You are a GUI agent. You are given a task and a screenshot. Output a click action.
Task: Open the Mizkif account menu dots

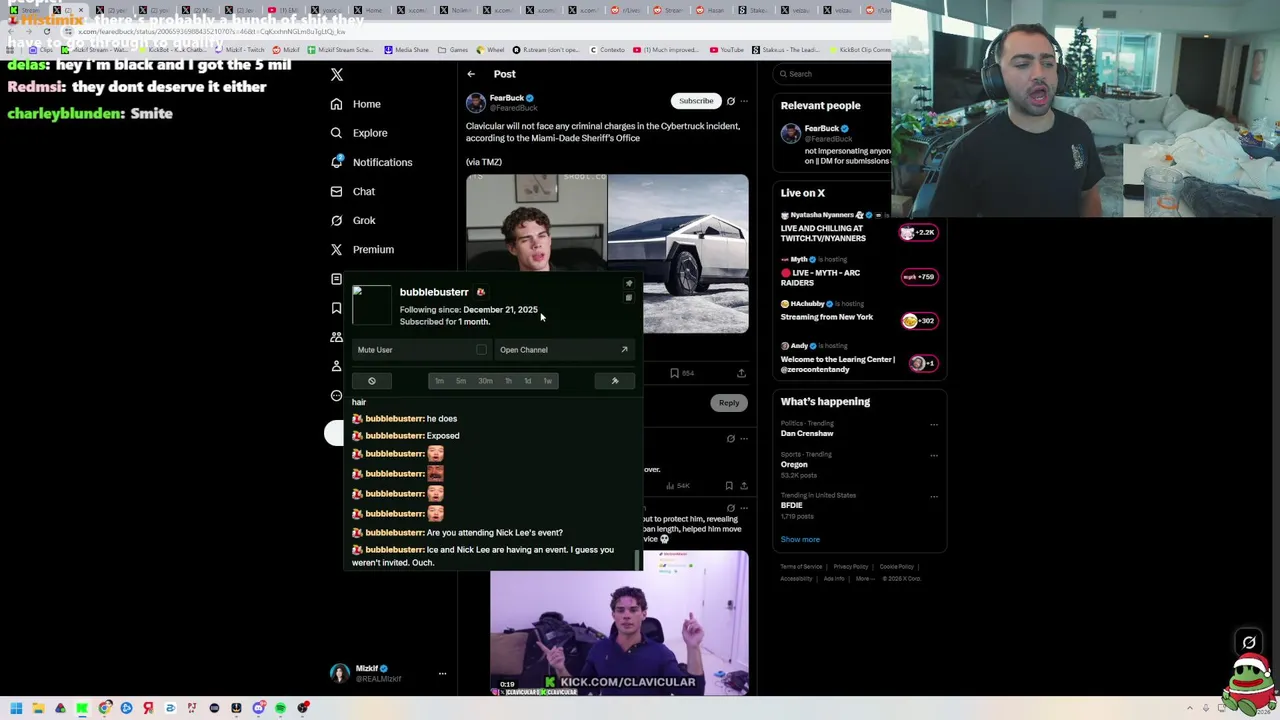pos(442,674)
